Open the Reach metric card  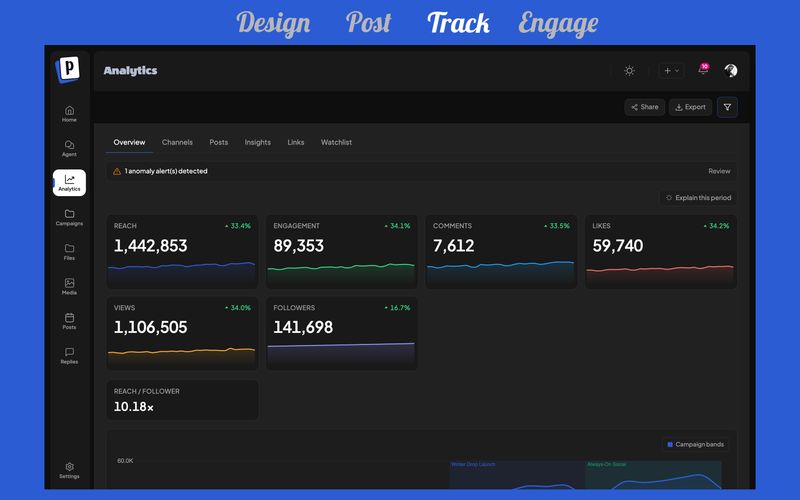pos(182,252)
